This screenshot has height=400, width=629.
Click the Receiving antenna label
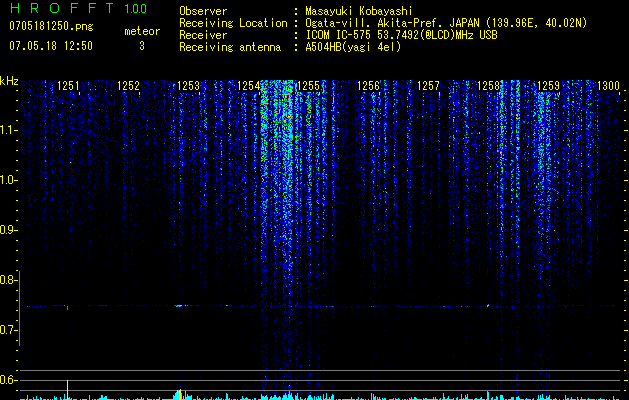[230, 47]
